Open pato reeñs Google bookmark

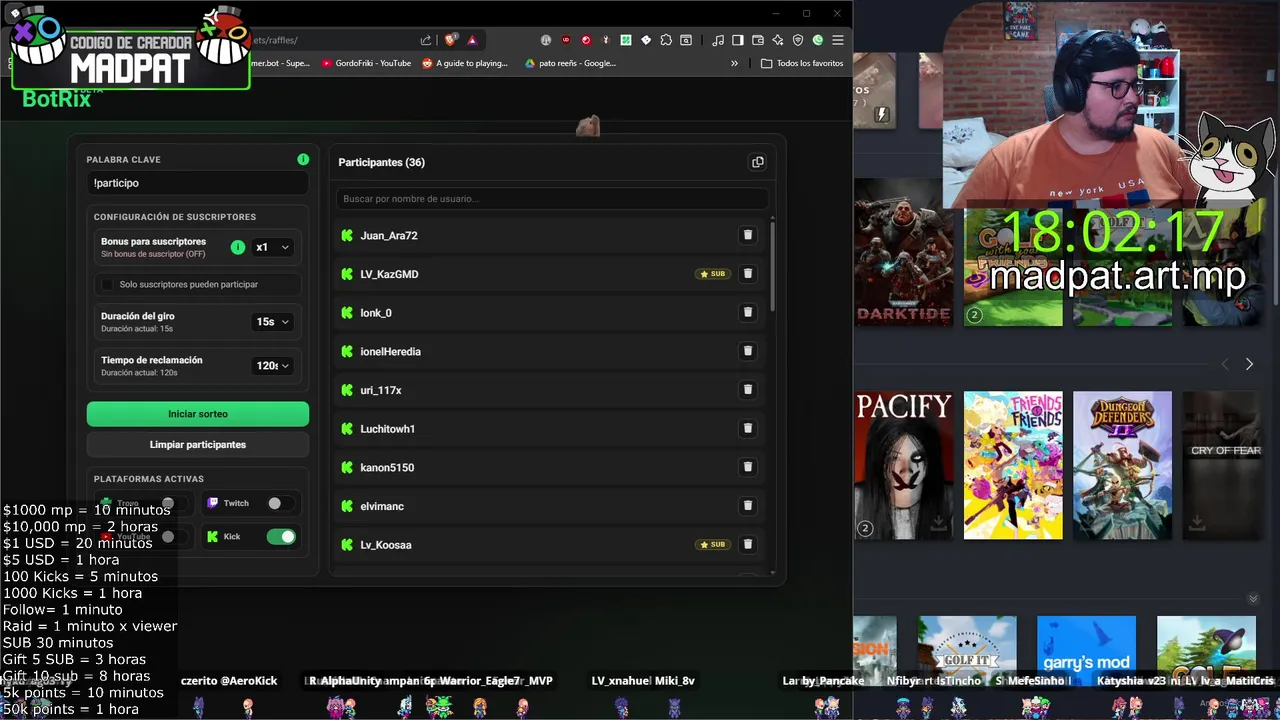click(570, 63)
